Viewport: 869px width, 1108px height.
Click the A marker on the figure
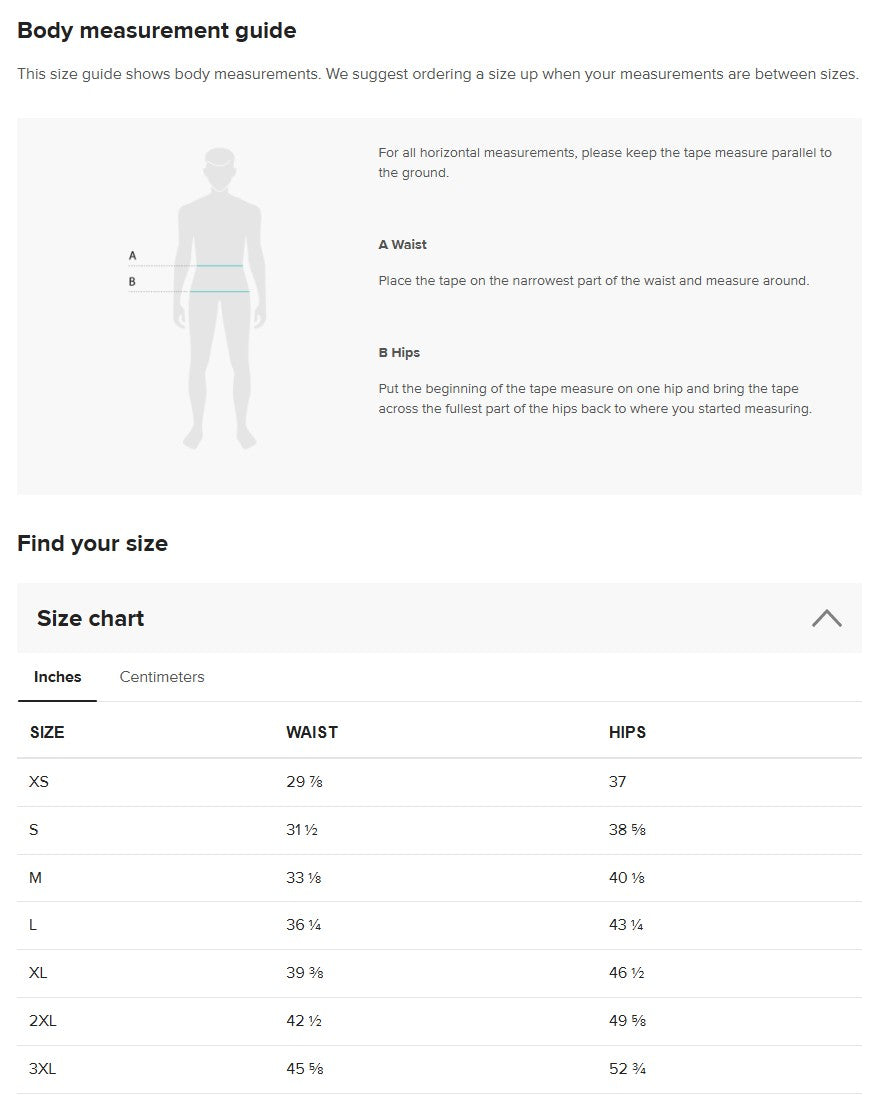click(x=132, y=256)
